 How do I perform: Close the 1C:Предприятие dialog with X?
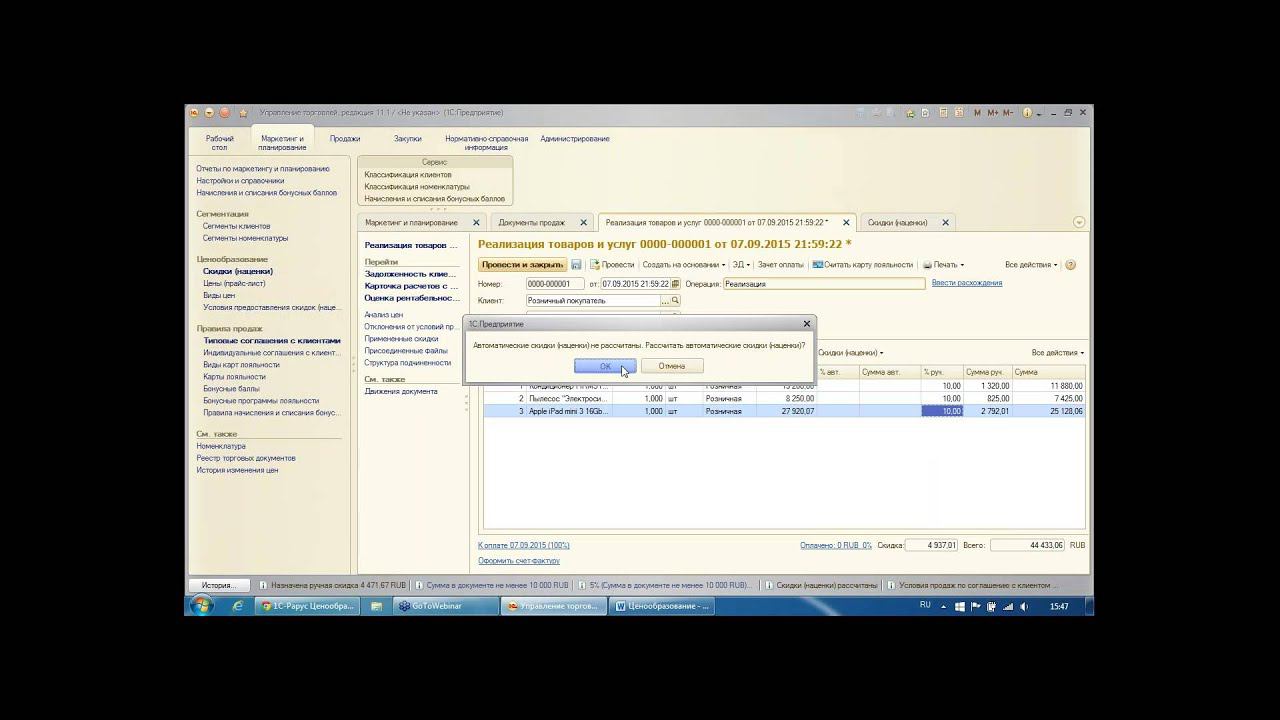807,324
